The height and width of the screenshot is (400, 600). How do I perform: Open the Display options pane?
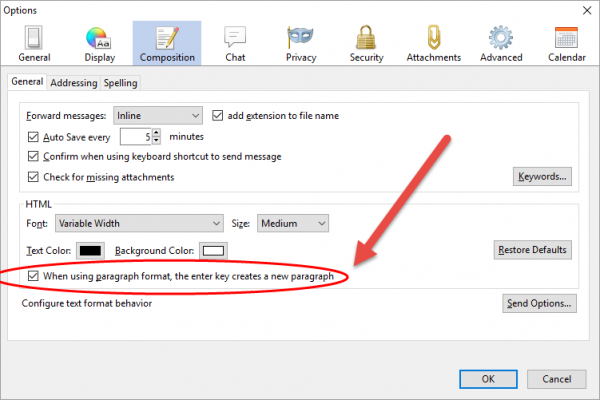click(99, 44)
